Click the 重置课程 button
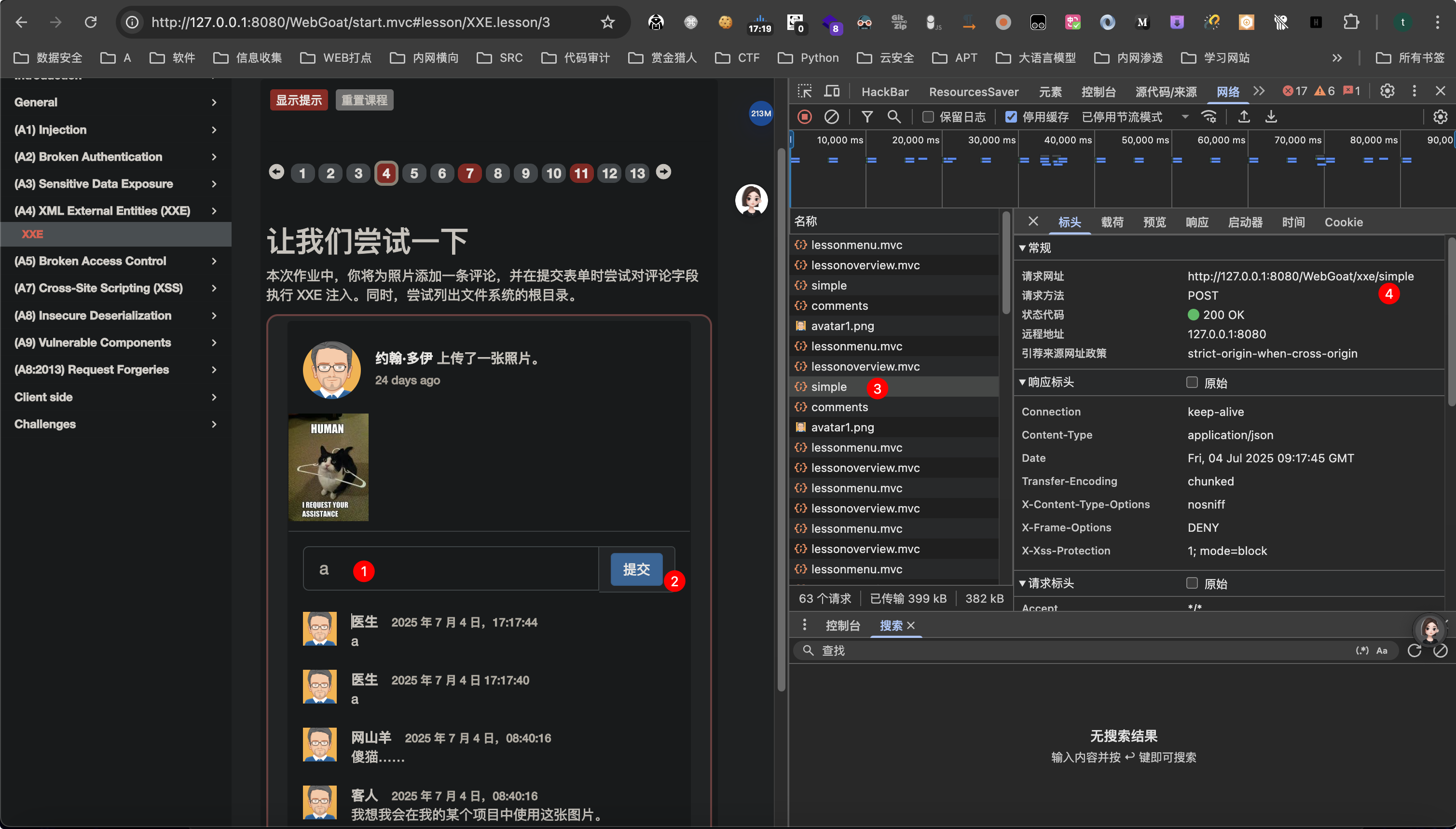This screenshot has width=1456, height=829. coord(364,100)
